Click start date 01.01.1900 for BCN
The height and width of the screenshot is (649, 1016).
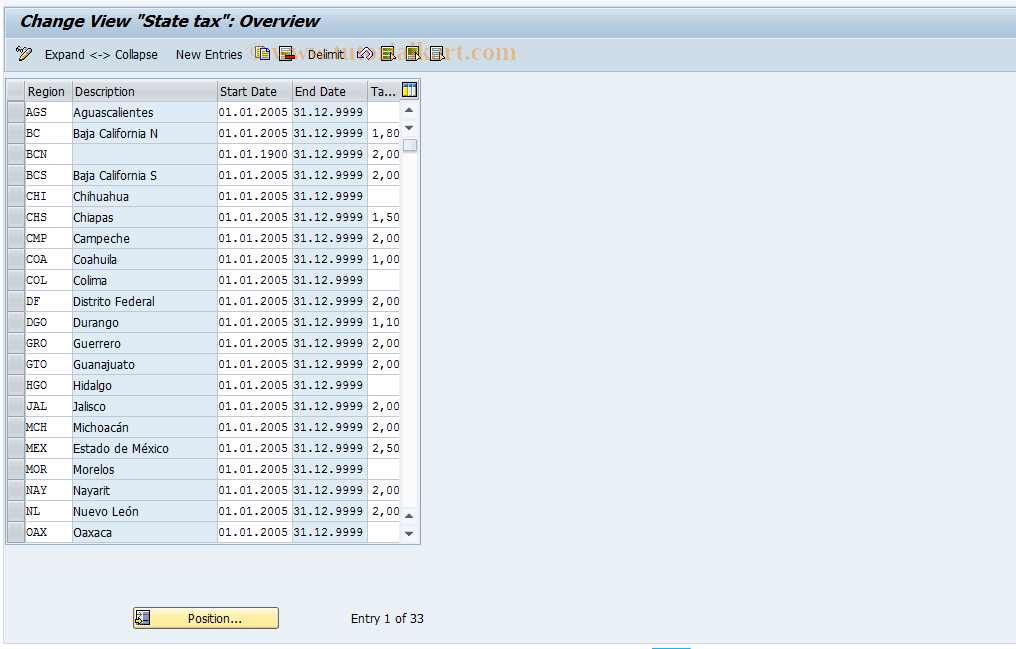[x=255, y=154]
